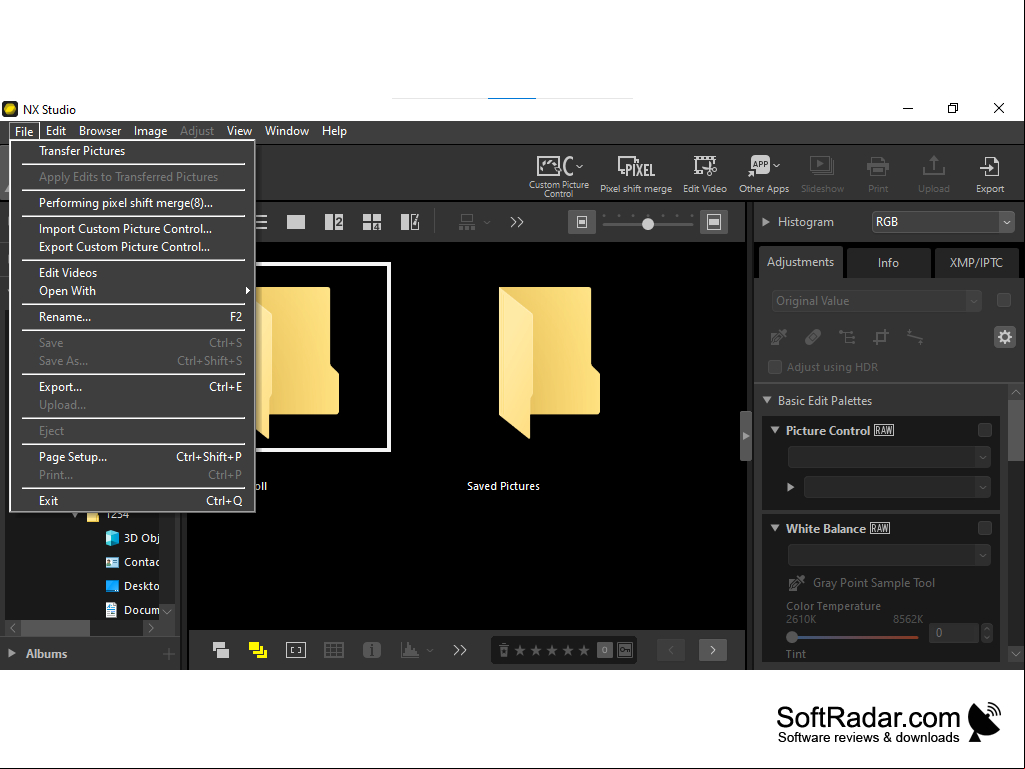This screenshot has width=1025, height=769.
Task: Go to next image arrow button
Action: 713,650
